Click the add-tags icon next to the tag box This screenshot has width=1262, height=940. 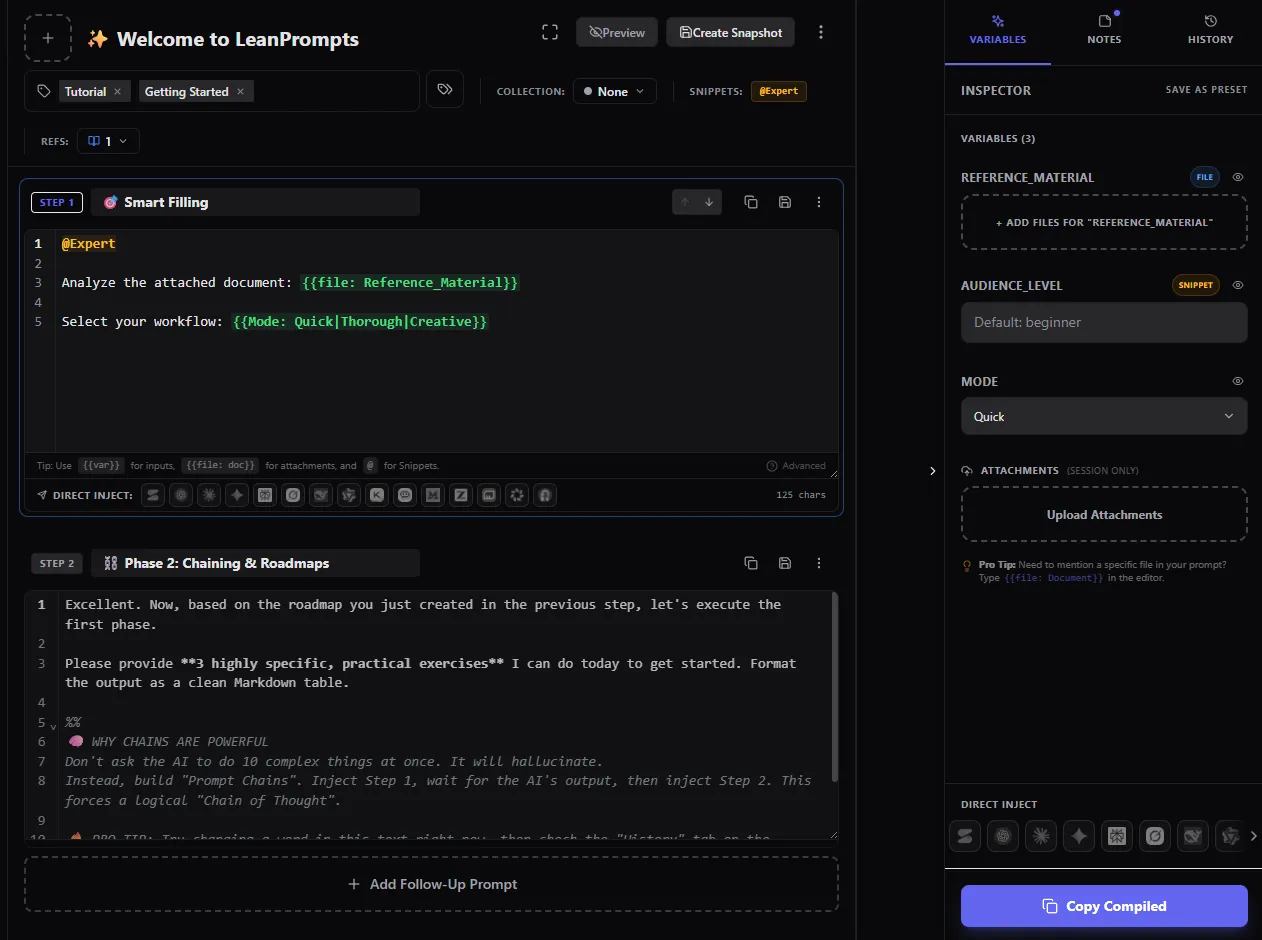445,89
